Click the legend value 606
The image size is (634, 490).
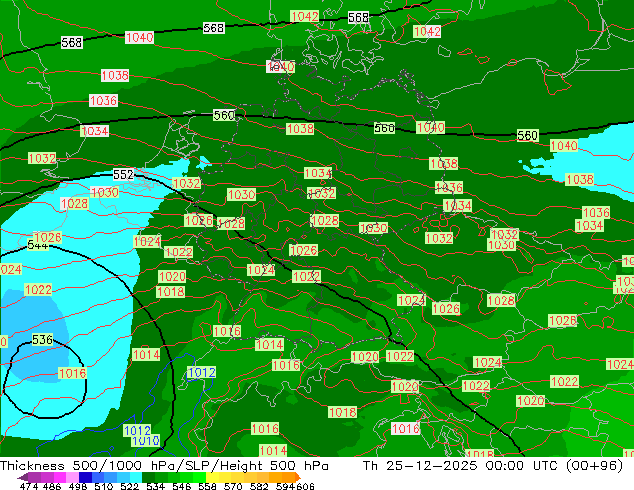(x=305, y=486)
